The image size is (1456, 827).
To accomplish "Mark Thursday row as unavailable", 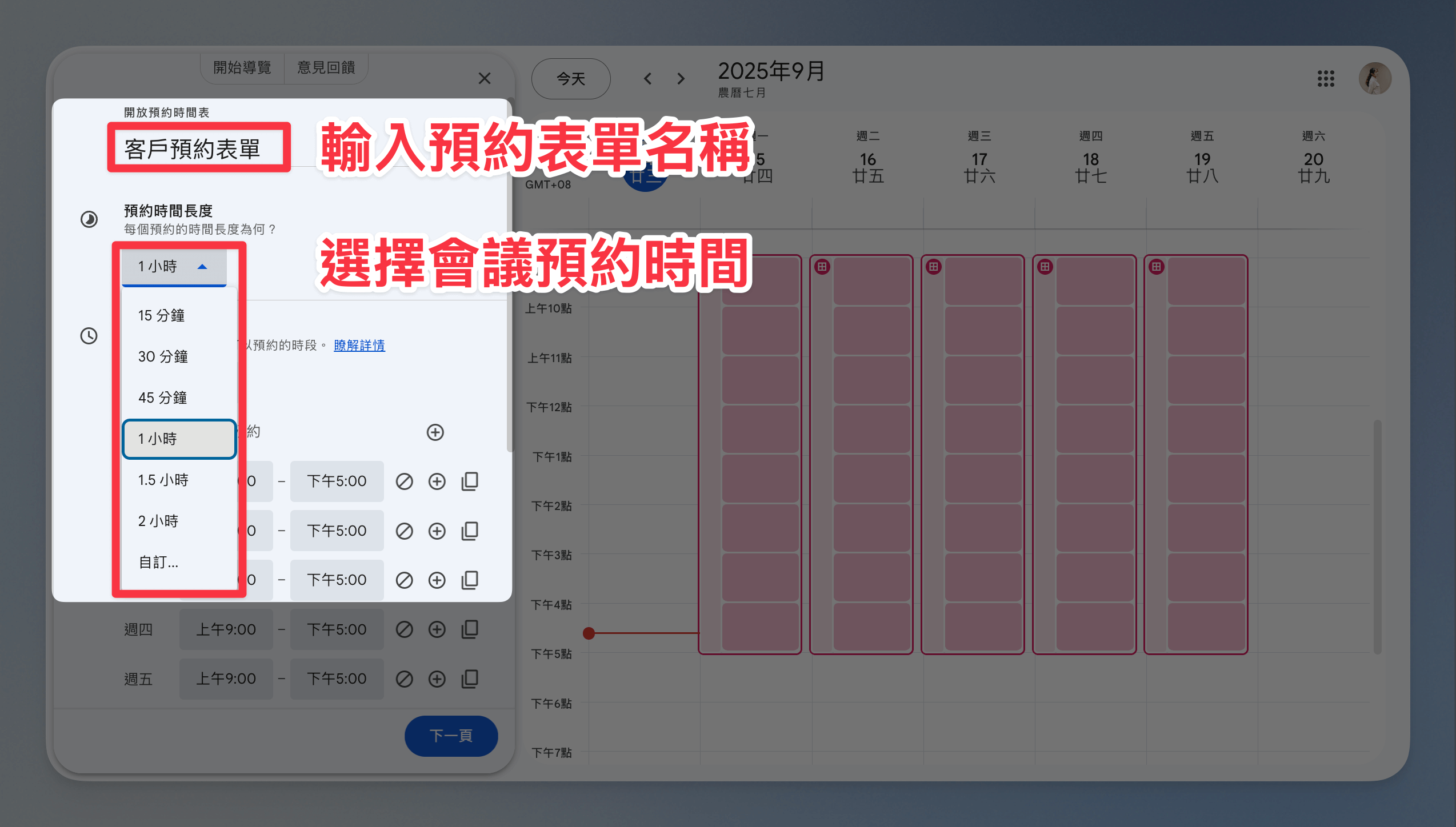I will click(x=404, y=629).
